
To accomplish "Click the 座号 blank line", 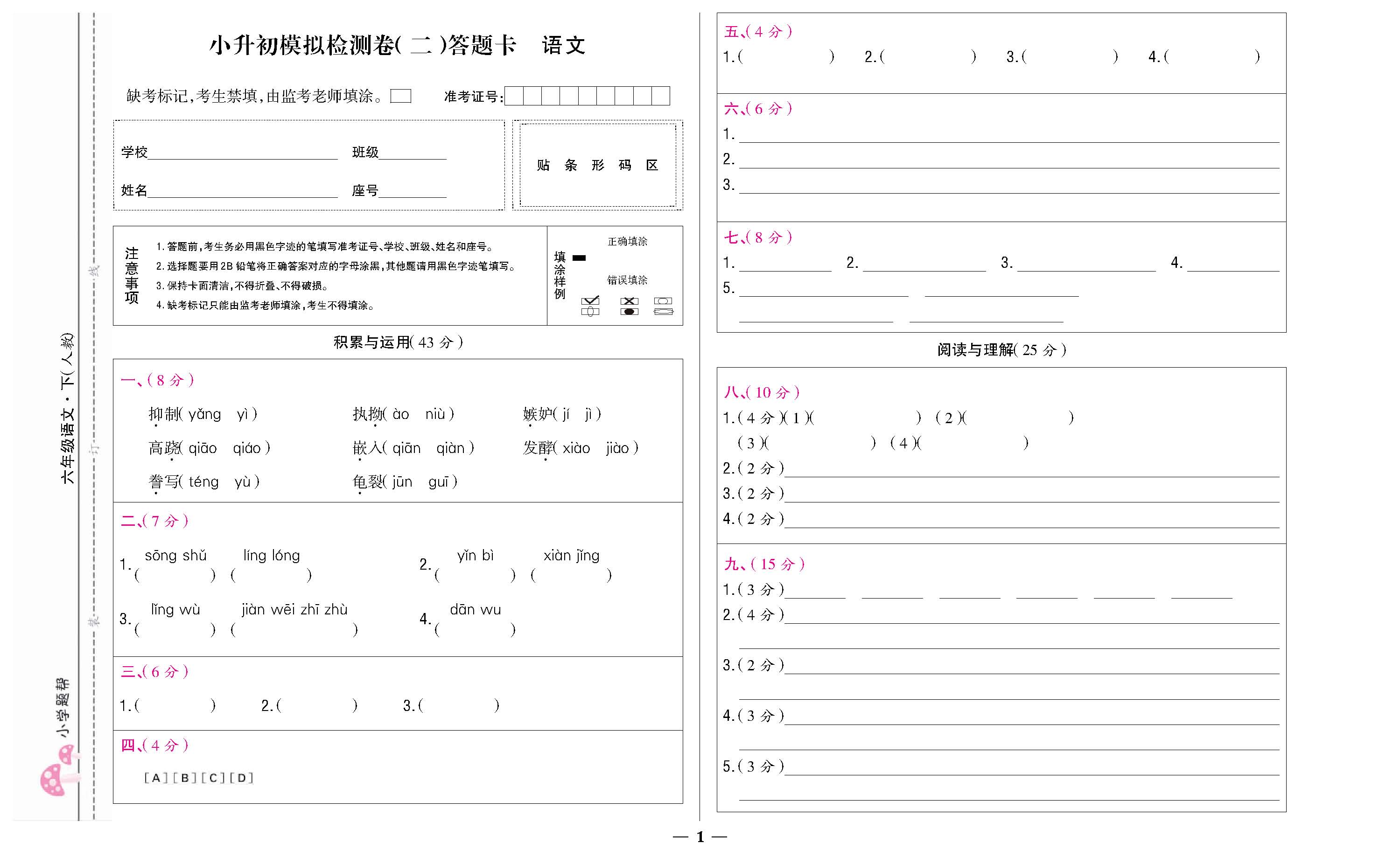I will pos(413,191).
